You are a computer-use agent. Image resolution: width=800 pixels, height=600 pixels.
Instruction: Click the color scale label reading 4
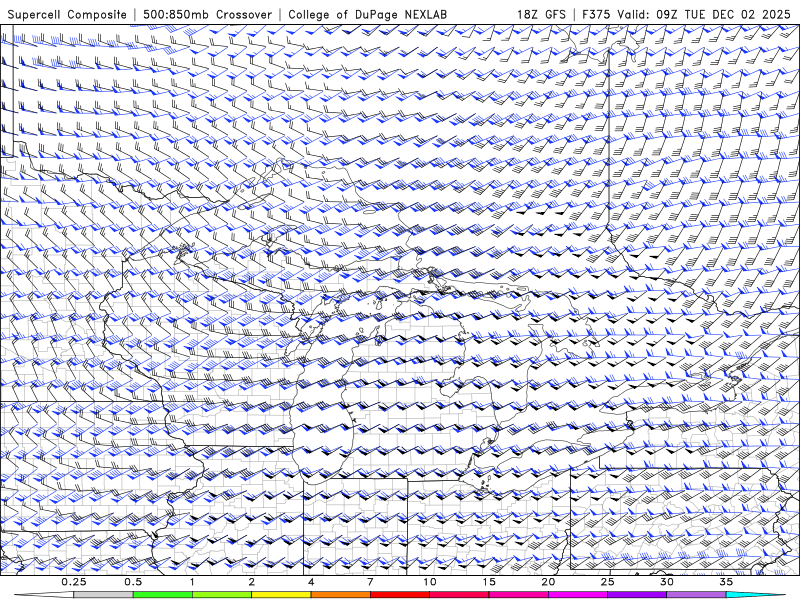[311, 582]
